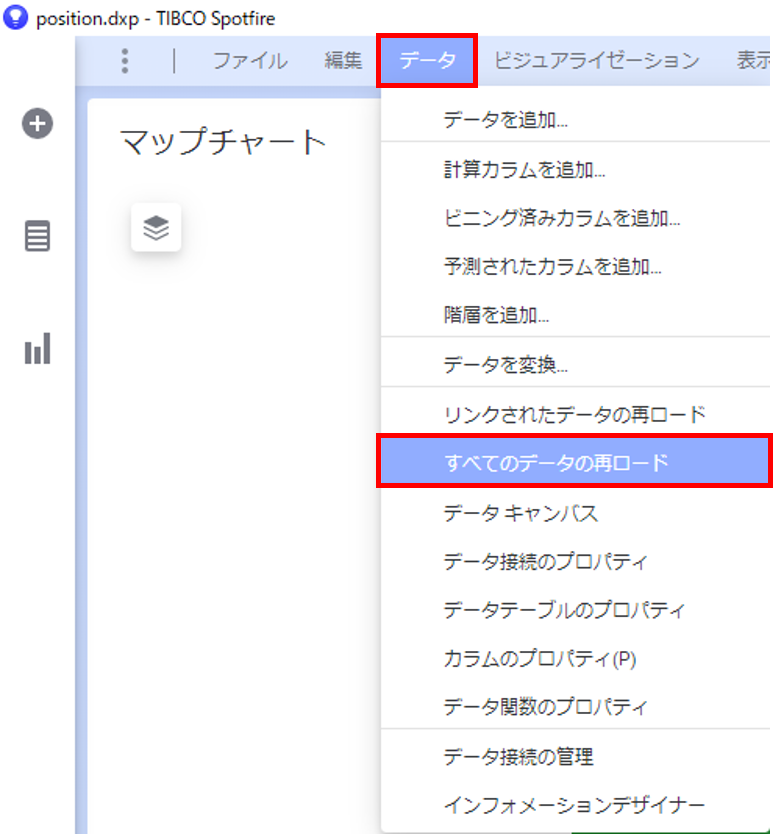Close the highlighted データ menu
Screen dimensions: 773x834
427,60
